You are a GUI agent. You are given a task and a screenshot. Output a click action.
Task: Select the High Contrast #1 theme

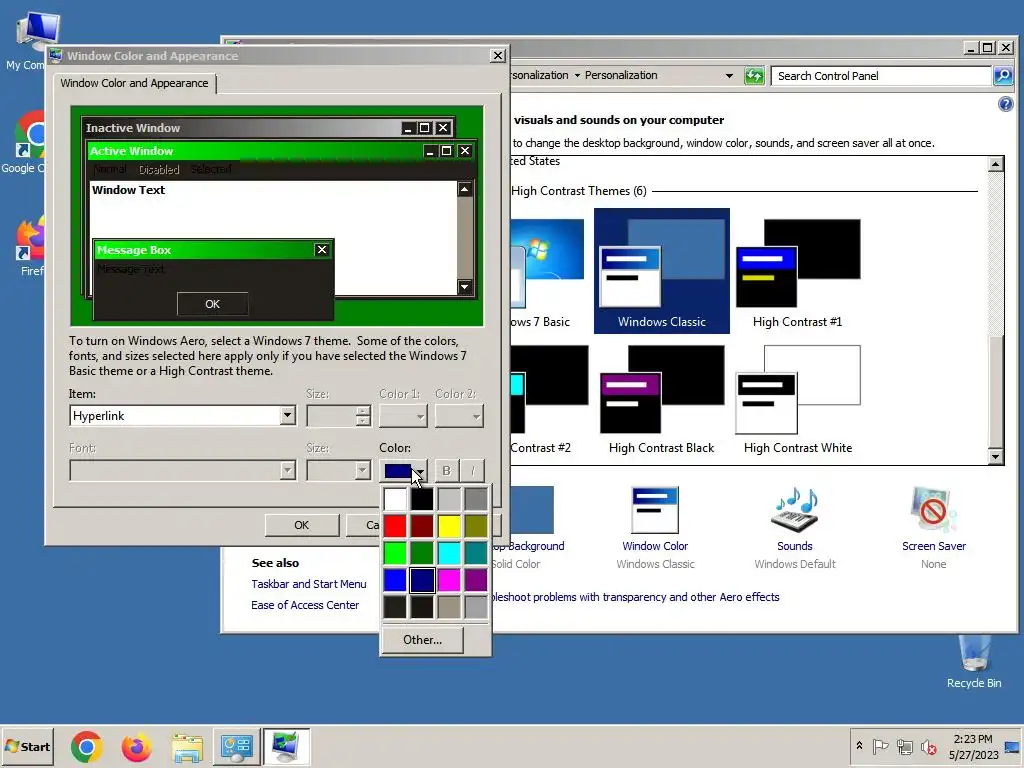(x=797, y=271)
